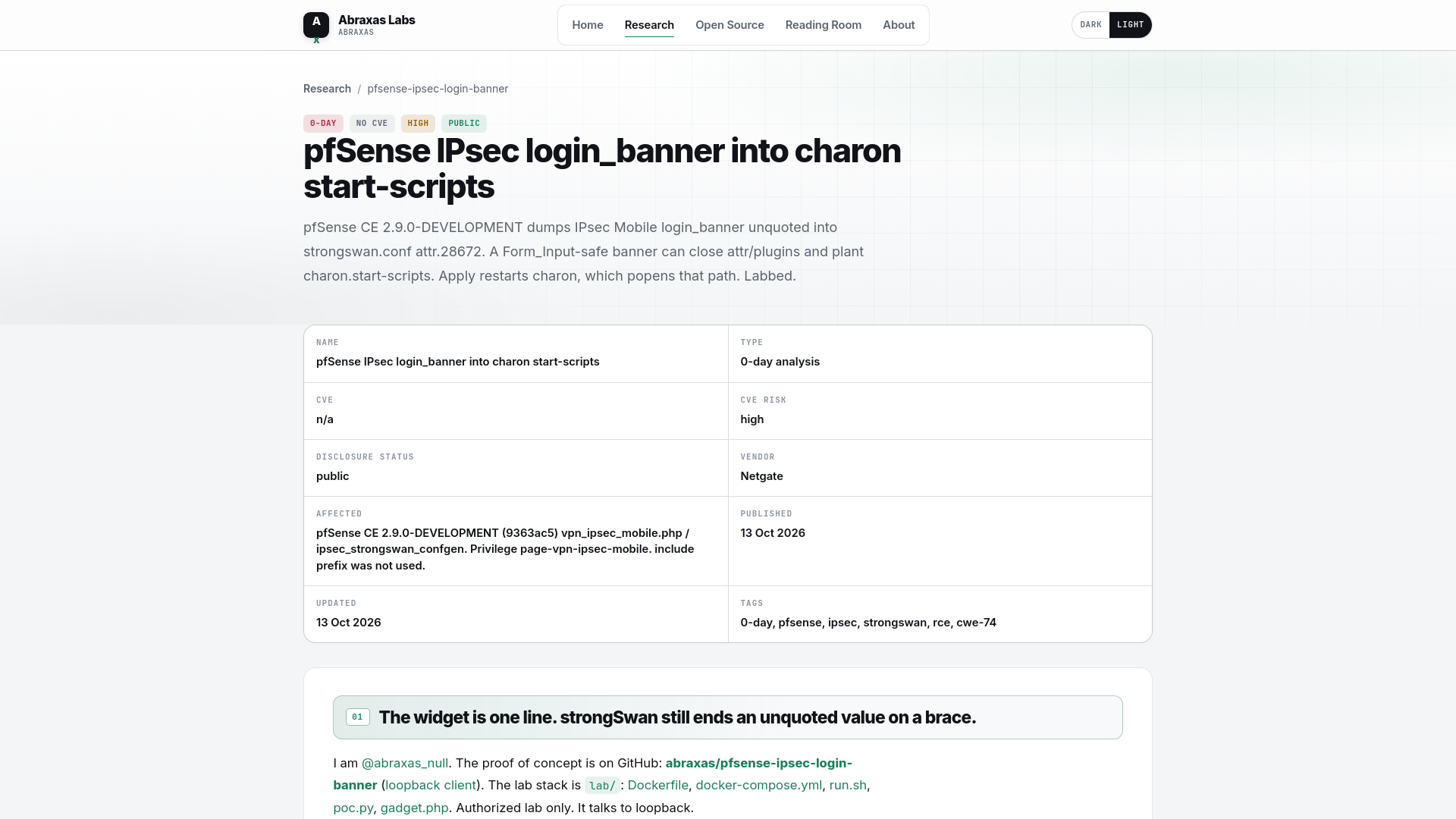Click the PUBLIC status badge
The width and height of the screenshot is (1456, 819).
464,123
